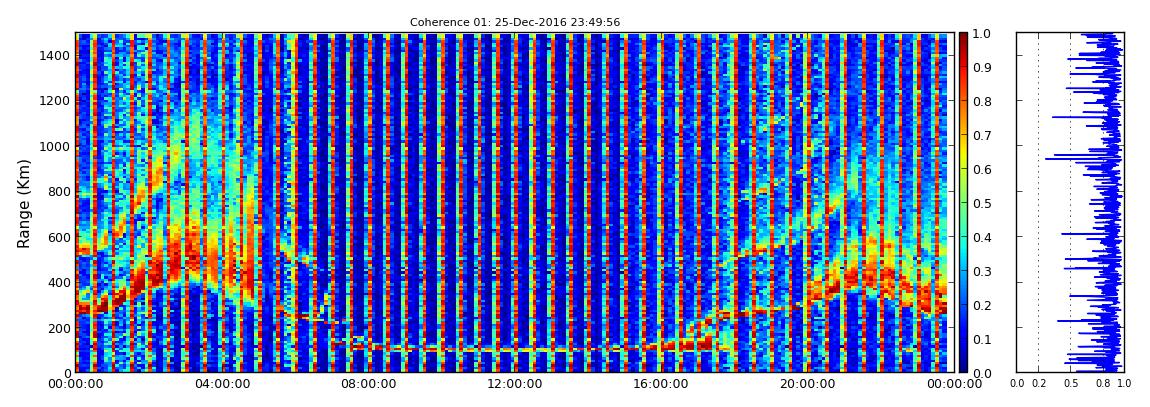The width and height of the screenshot is (1150, 407).
Task: Click the 600 range tick label
Action: click(x=59, y=238)
